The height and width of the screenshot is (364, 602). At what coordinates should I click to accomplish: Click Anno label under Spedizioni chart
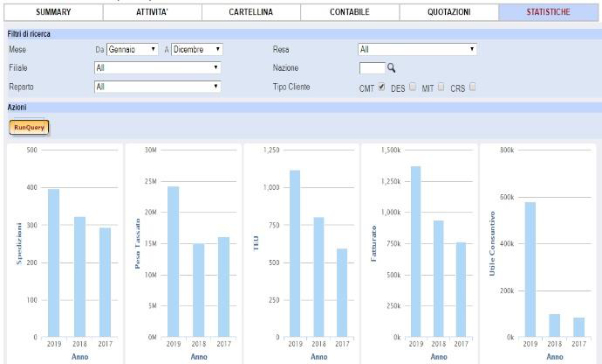click(80, 357)
